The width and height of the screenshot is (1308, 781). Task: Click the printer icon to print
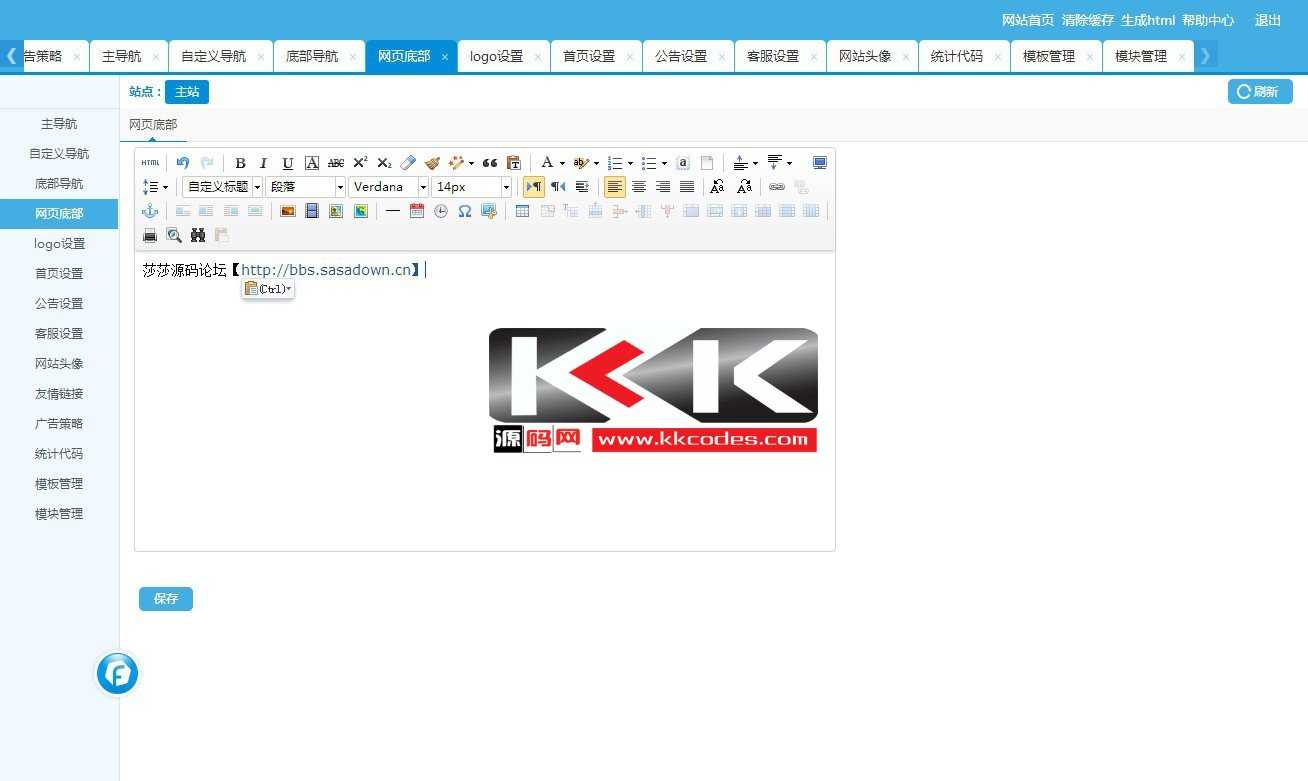point(150,235)
